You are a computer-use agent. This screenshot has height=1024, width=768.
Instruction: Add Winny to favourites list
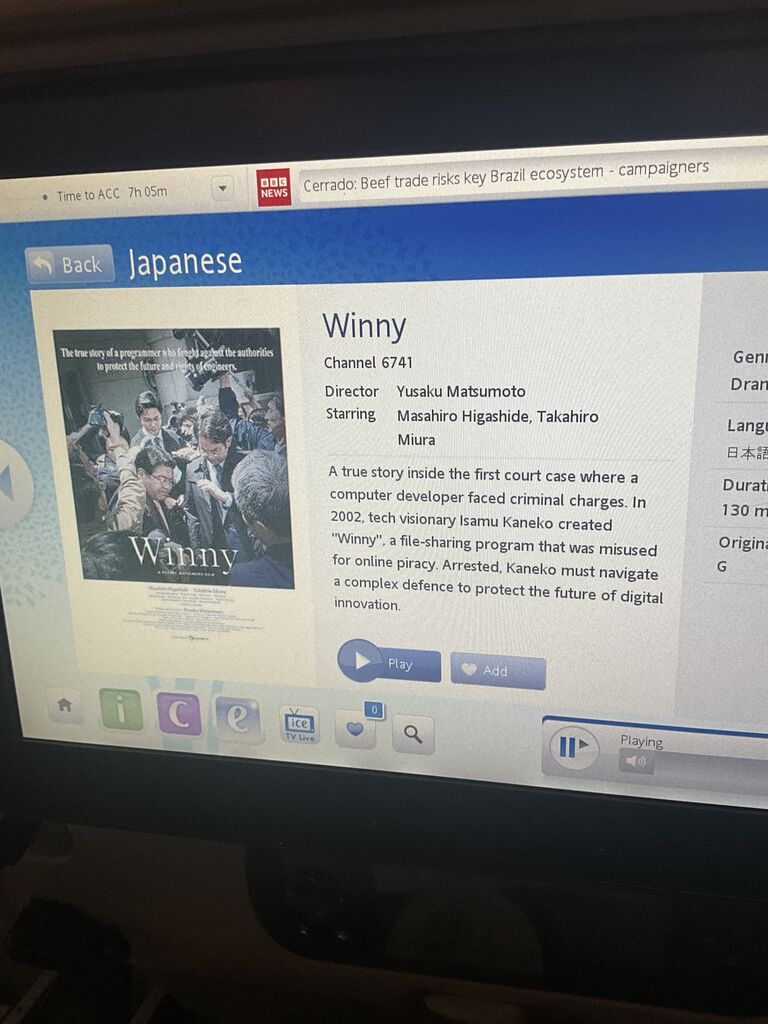tap(498, 671)
